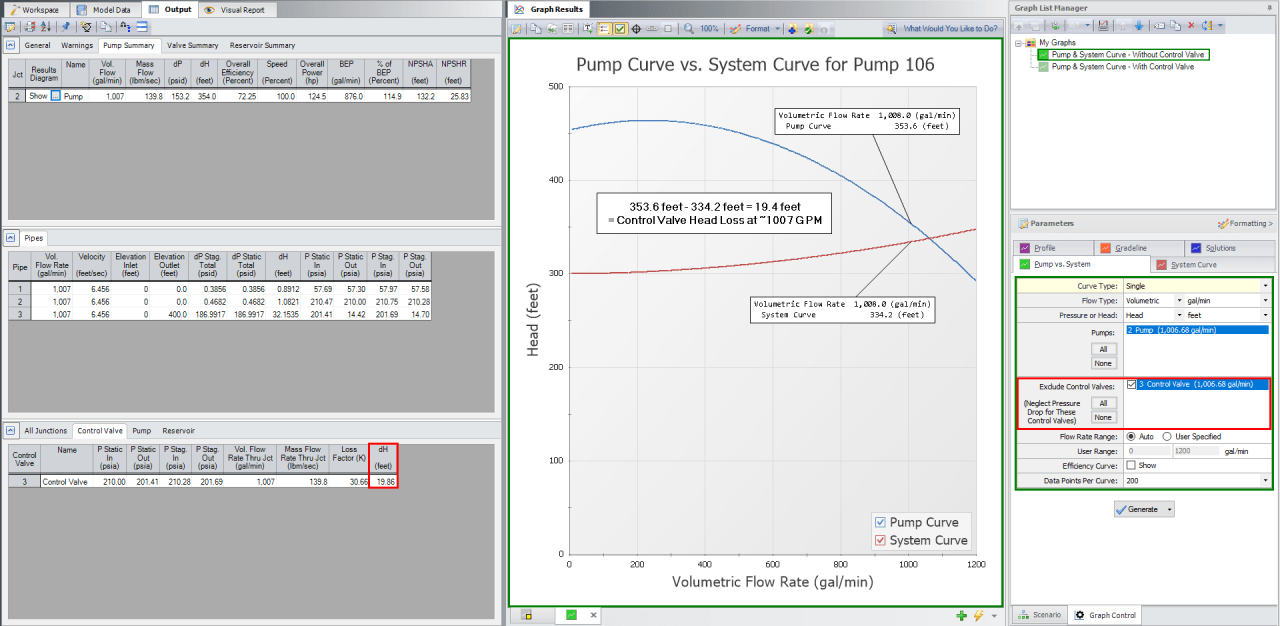Click the All button under Pumps

(x=1104, y=350)
